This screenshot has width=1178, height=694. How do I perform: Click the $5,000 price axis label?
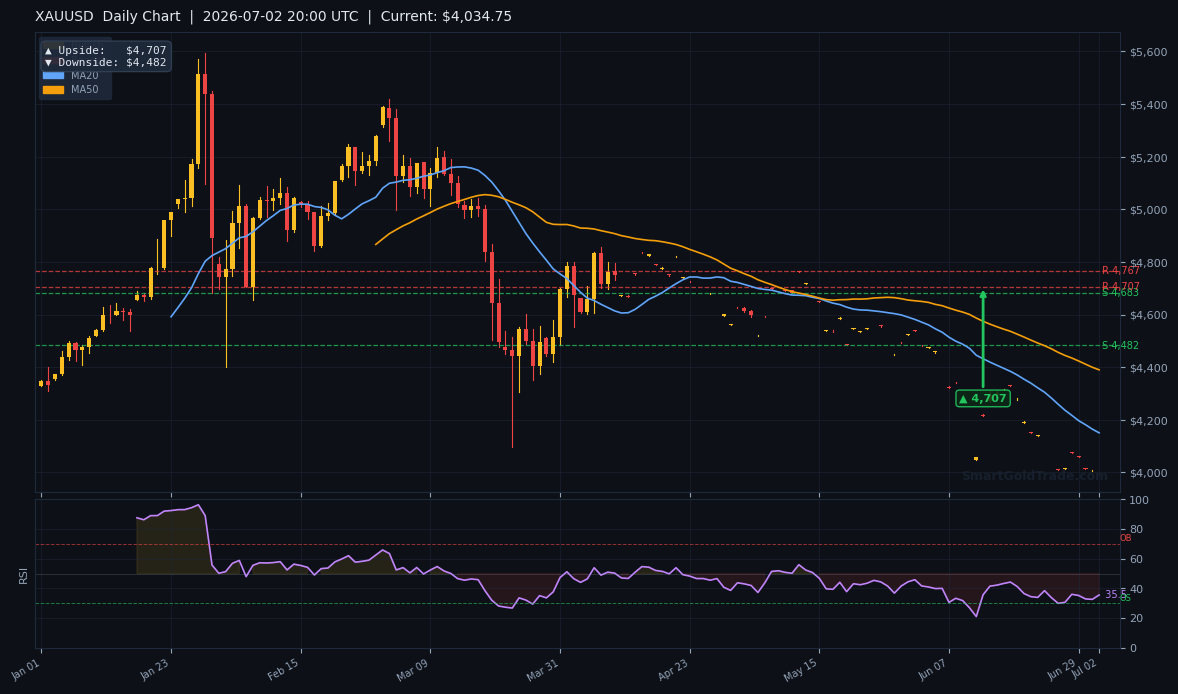(1149, 210)
